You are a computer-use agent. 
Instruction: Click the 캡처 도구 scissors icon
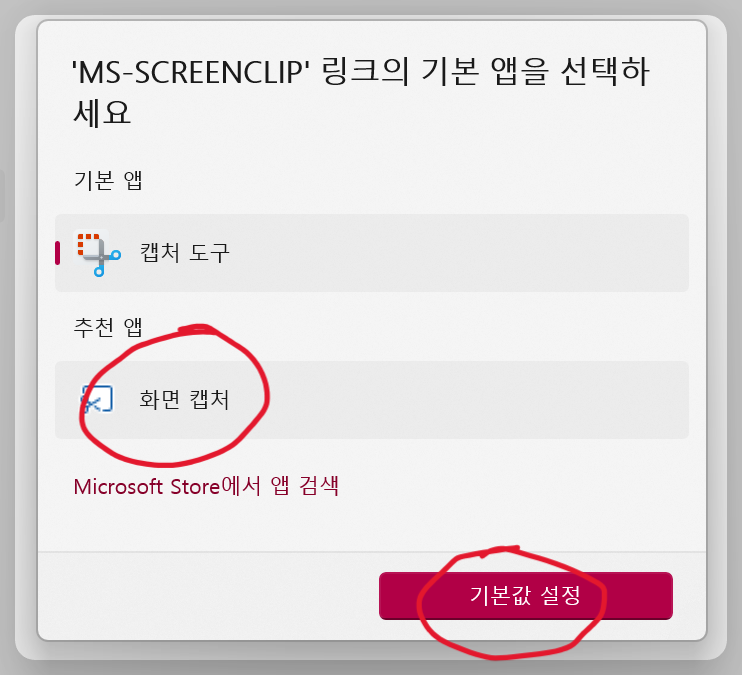(98, 253)
